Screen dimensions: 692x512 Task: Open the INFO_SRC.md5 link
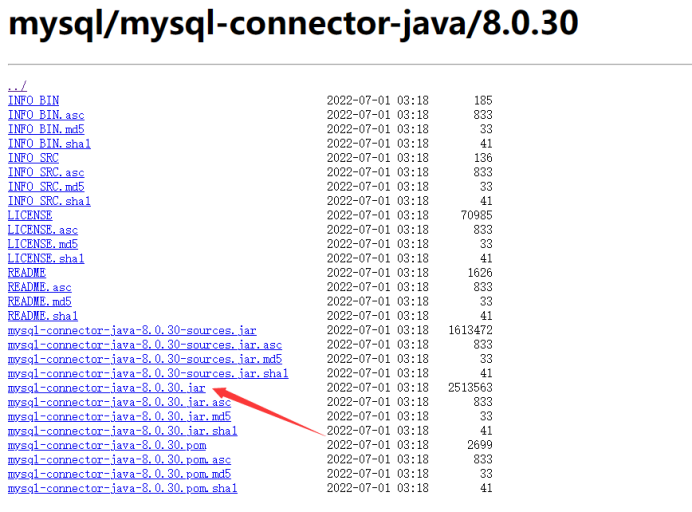click(x=46, y=187)
